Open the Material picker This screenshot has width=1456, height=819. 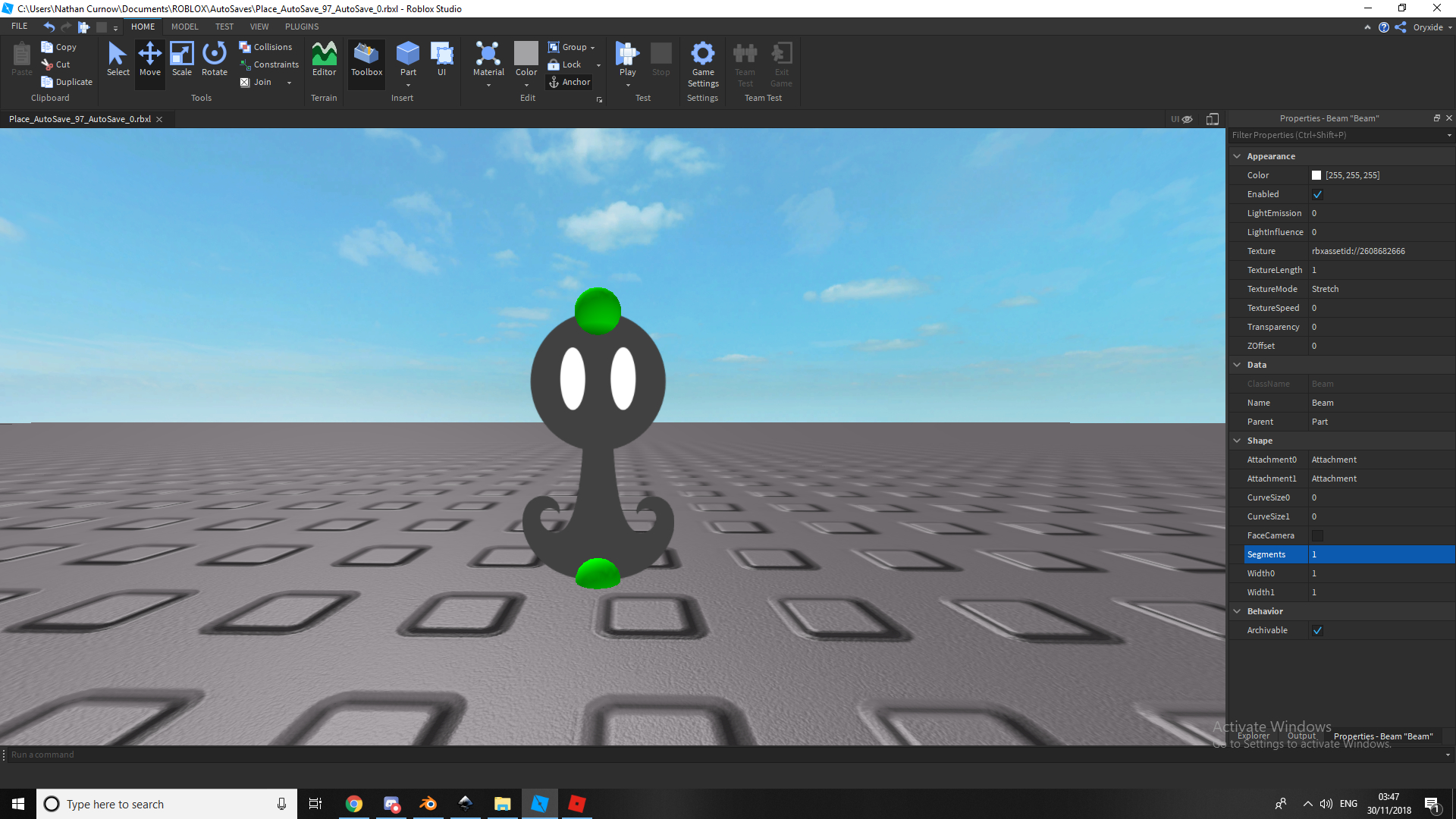click(x=488, y=61)
